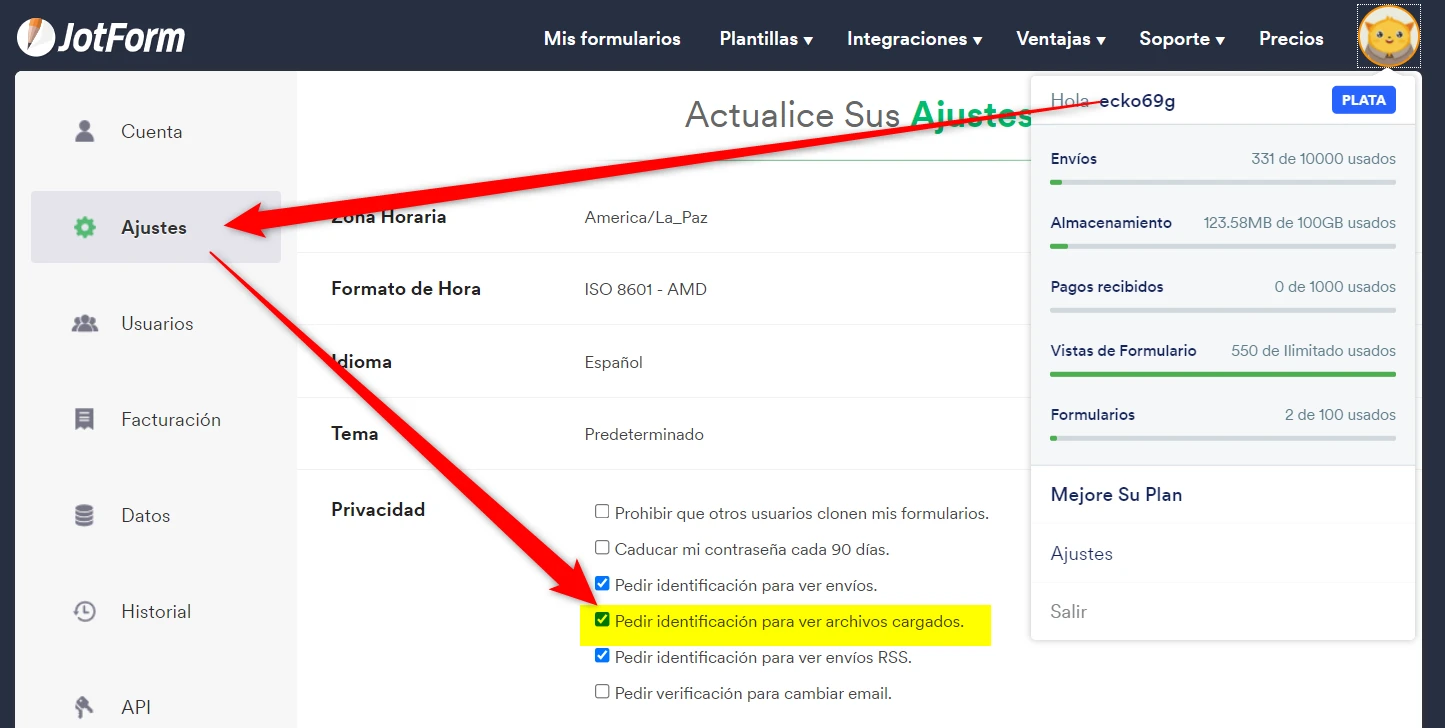Click Mejore Su Plan link
This screenshot has height=728, width=1445.
point(1116,495)
